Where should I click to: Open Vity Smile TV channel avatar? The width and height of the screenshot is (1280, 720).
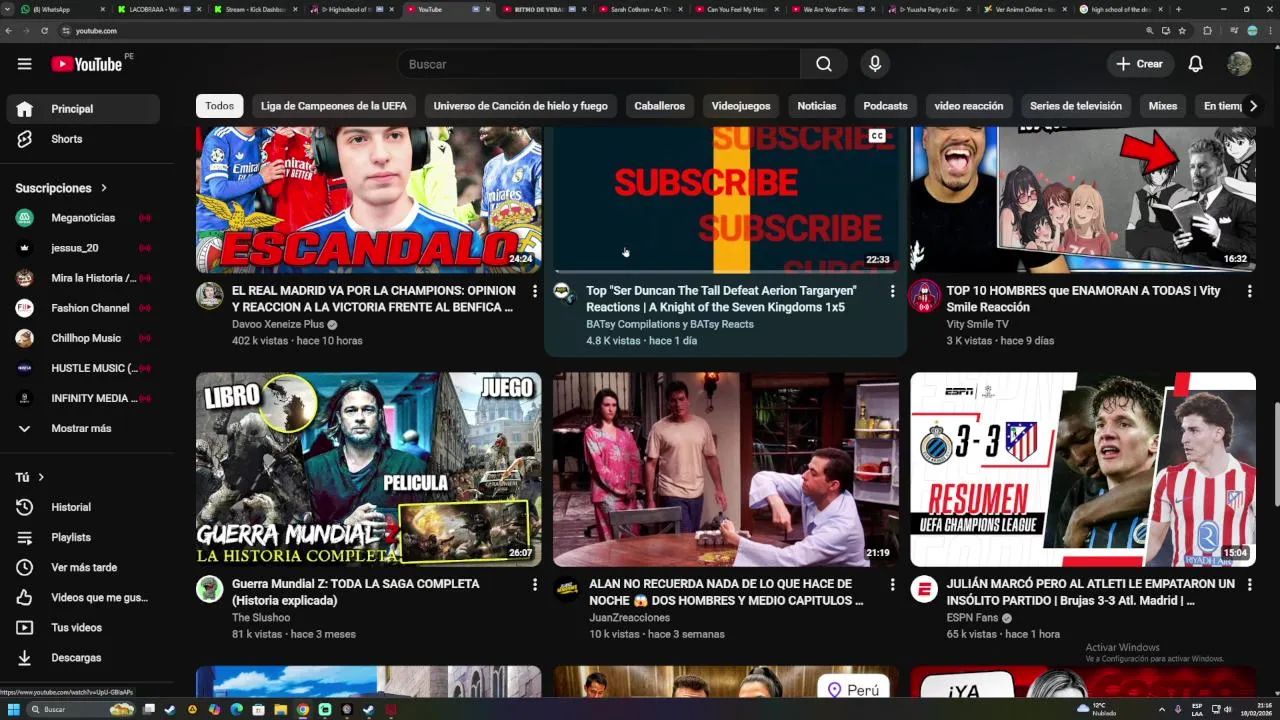924,295
